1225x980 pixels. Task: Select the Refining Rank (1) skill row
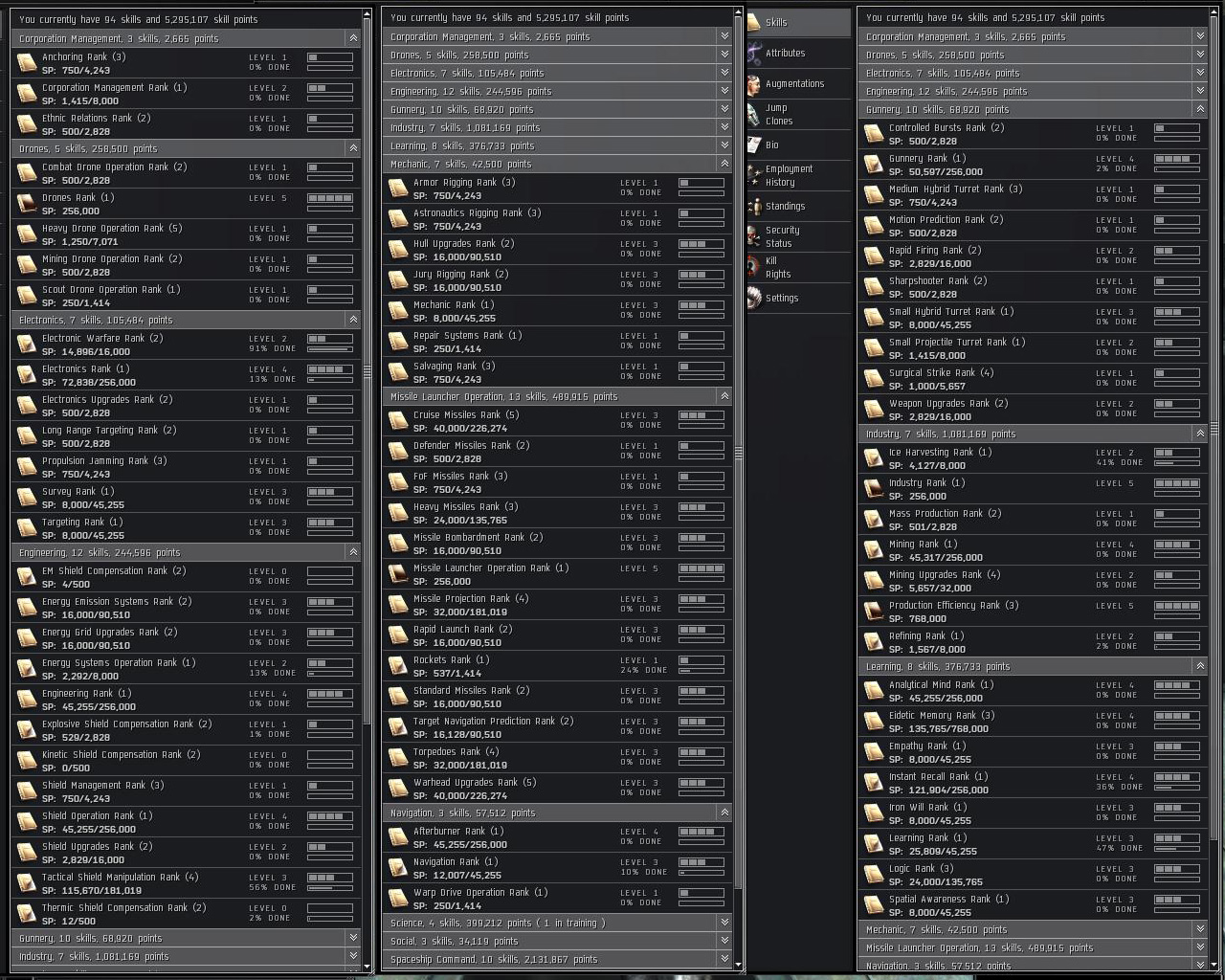[x=1033, y=642]
